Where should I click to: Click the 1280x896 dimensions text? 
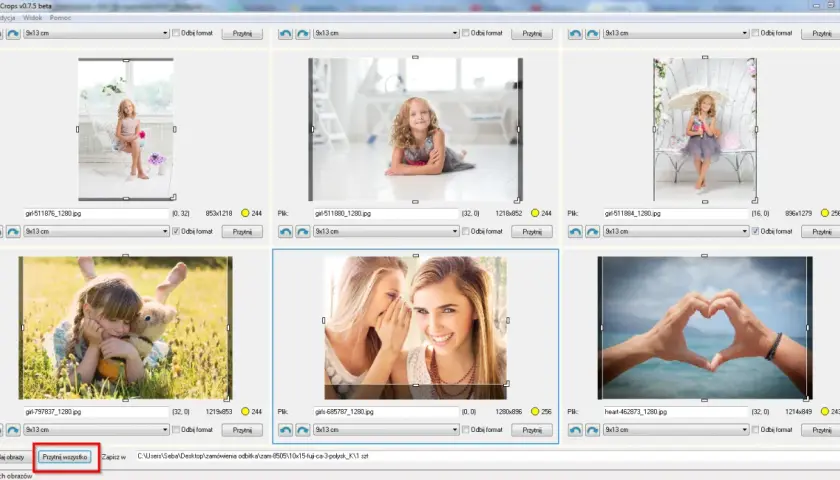509,411
